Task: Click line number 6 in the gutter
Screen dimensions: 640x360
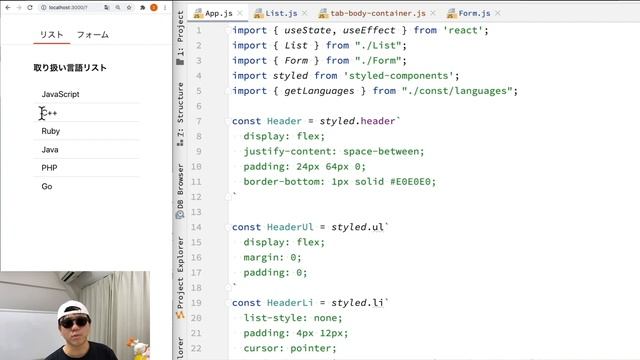Action: click(x=199, y=106)
